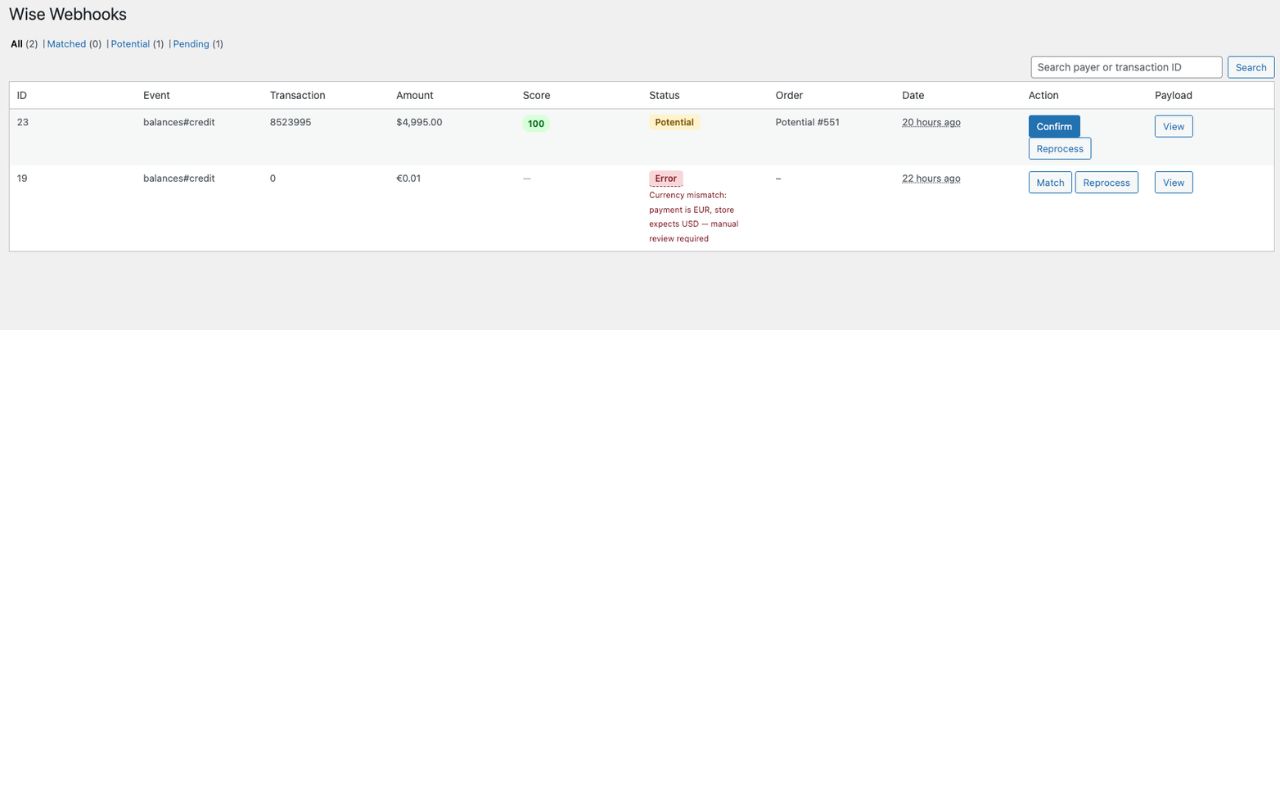Click the Potential #551 order cell

click(808, 122)
